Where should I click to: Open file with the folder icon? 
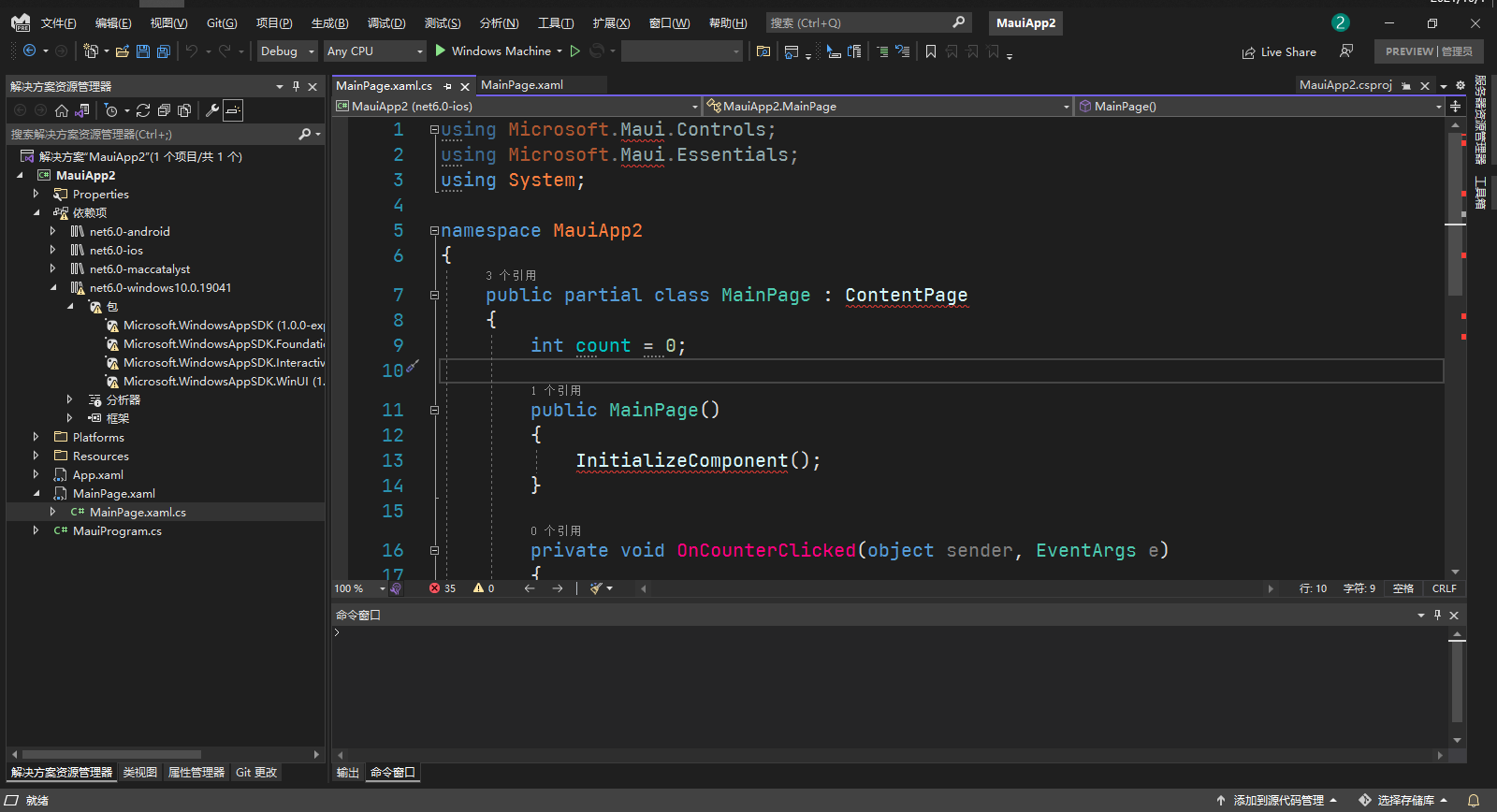point(123,51)
